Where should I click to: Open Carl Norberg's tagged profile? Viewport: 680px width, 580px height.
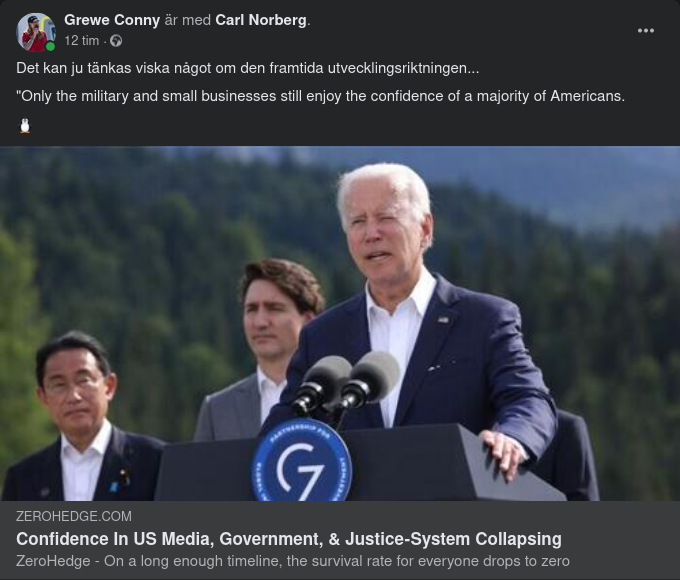click(261, 20)
